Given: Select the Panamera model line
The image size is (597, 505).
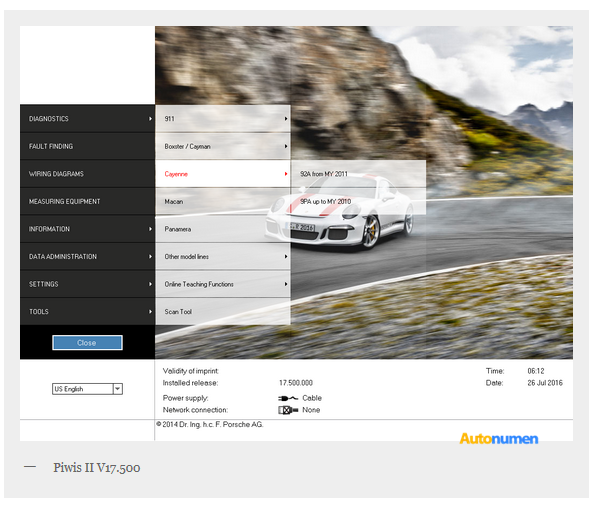Looking at the screenshot, I should 223,229.
